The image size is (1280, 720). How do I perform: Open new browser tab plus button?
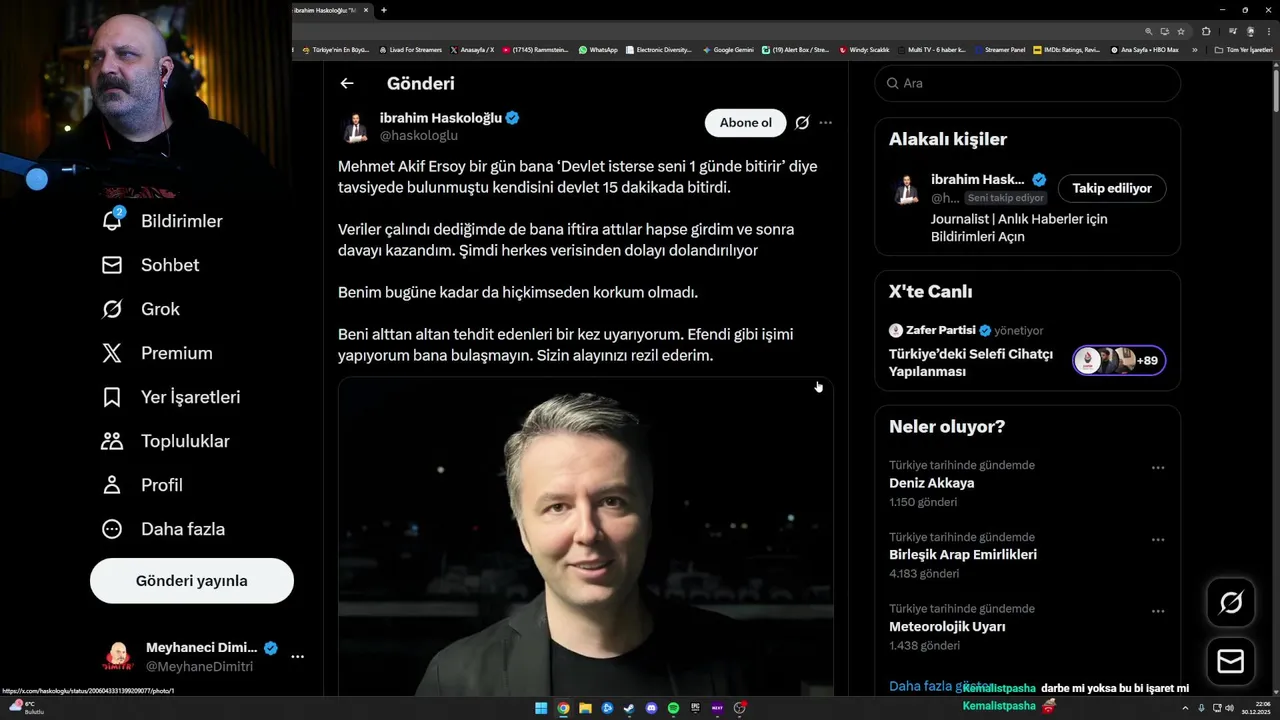384,10
